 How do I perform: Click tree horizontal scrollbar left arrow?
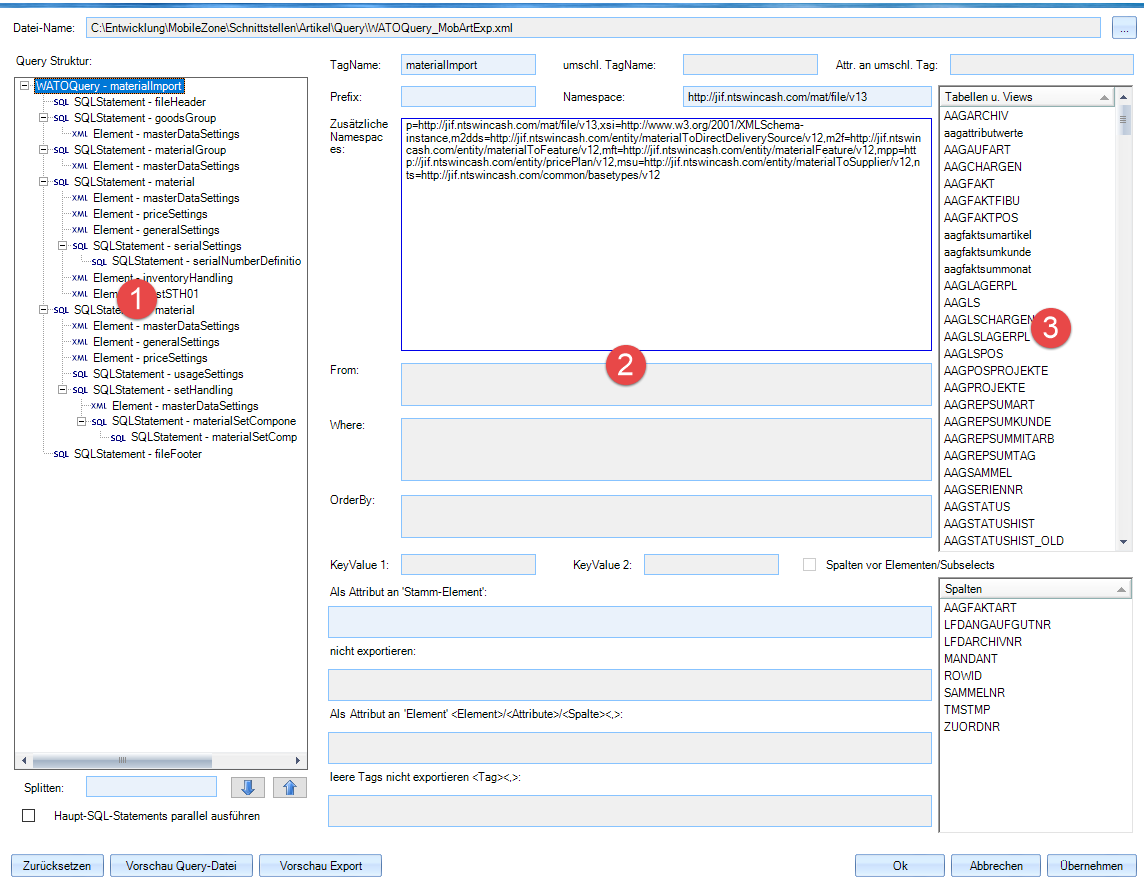click(x=24, y=761)
